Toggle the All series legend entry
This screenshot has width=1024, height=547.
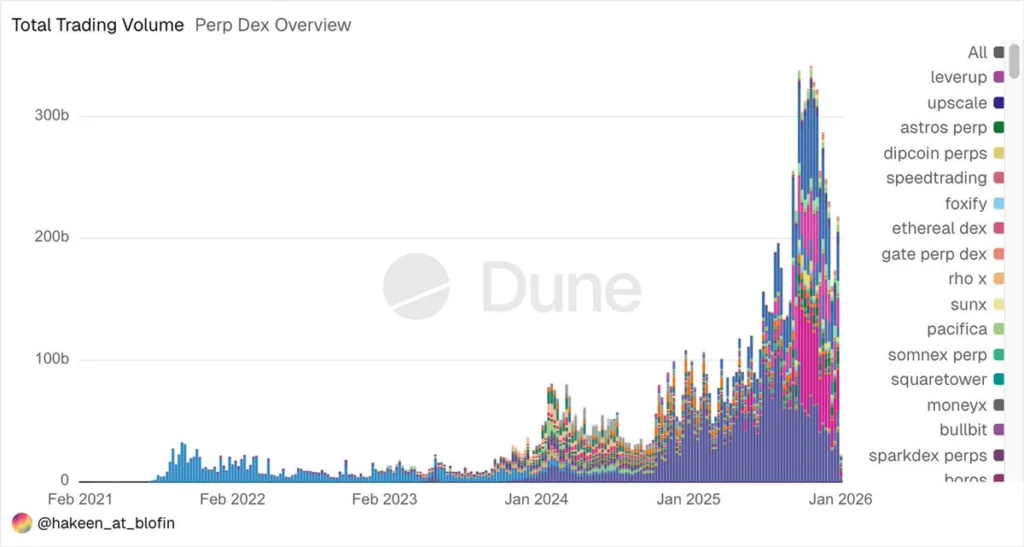(x=977, y=52)
